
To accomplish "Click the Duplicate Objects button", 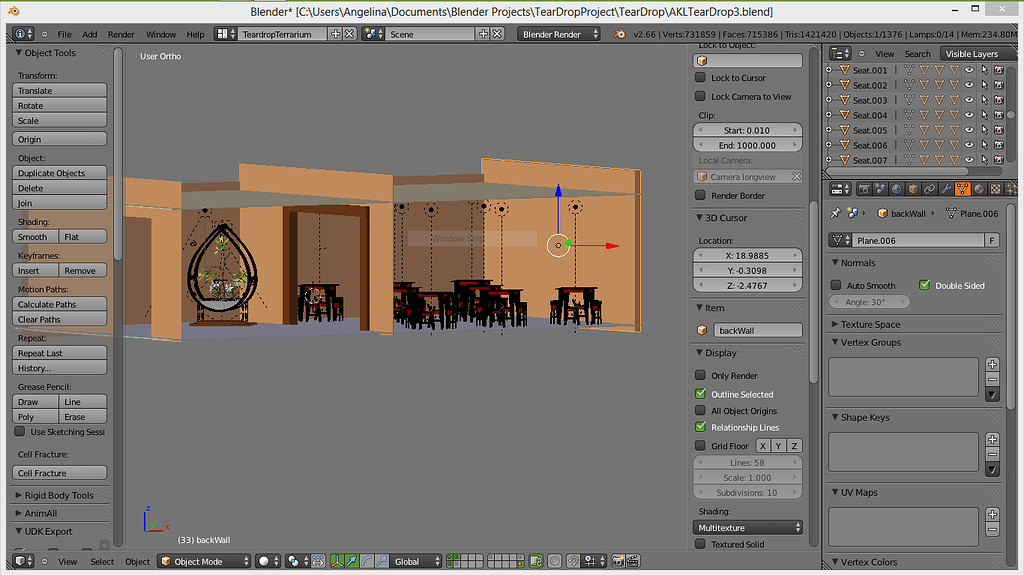I will point(59,172).
